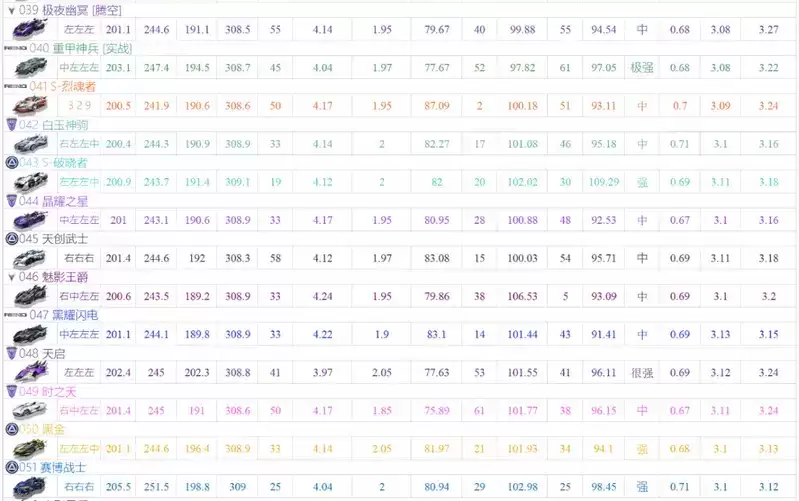Click the purple shield badge beside 042 白玉神驹

pos(10,124)
